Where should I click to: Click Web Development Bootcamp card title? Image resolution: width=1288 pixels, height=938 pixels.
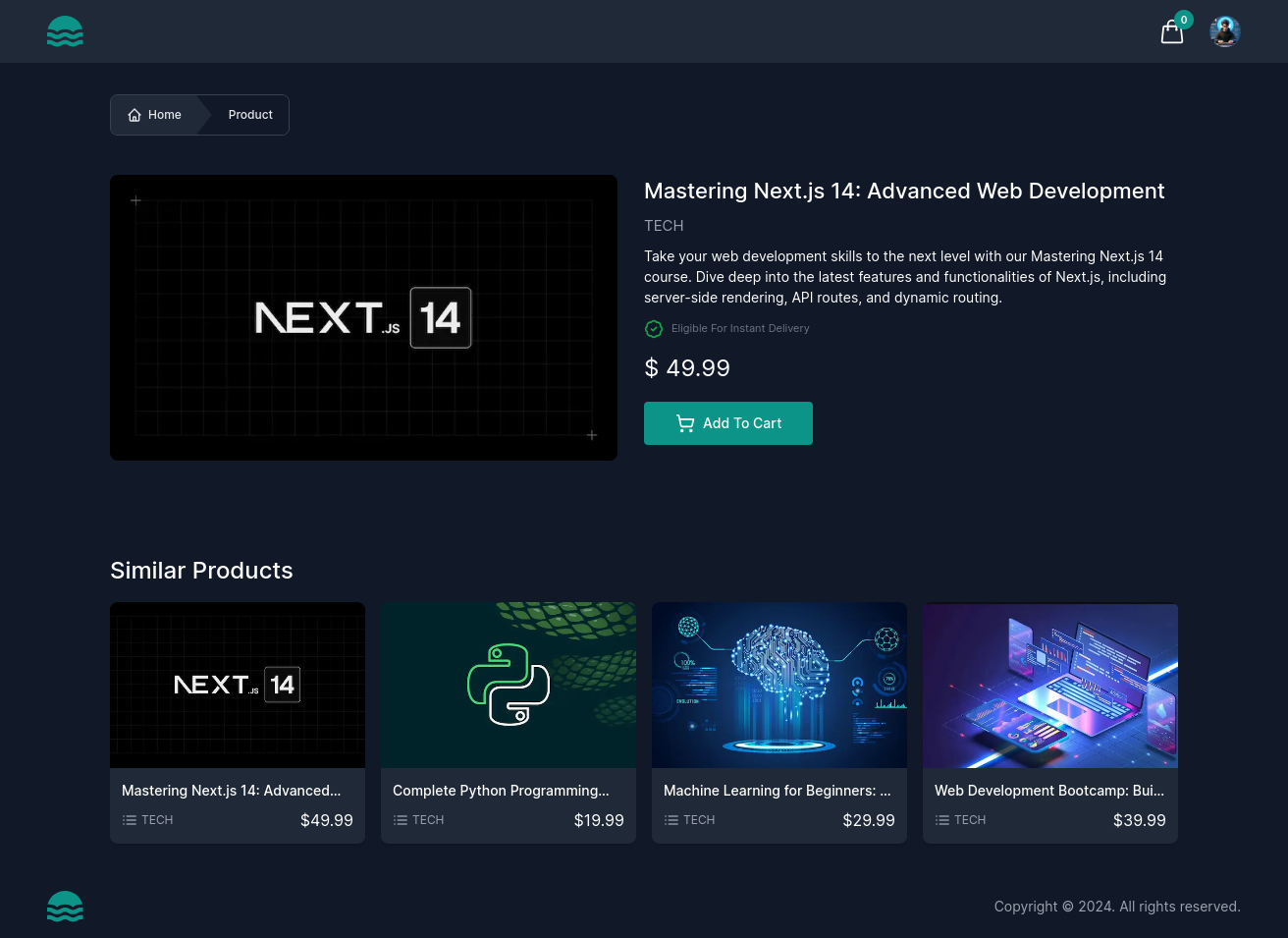tap(1049, 791)
